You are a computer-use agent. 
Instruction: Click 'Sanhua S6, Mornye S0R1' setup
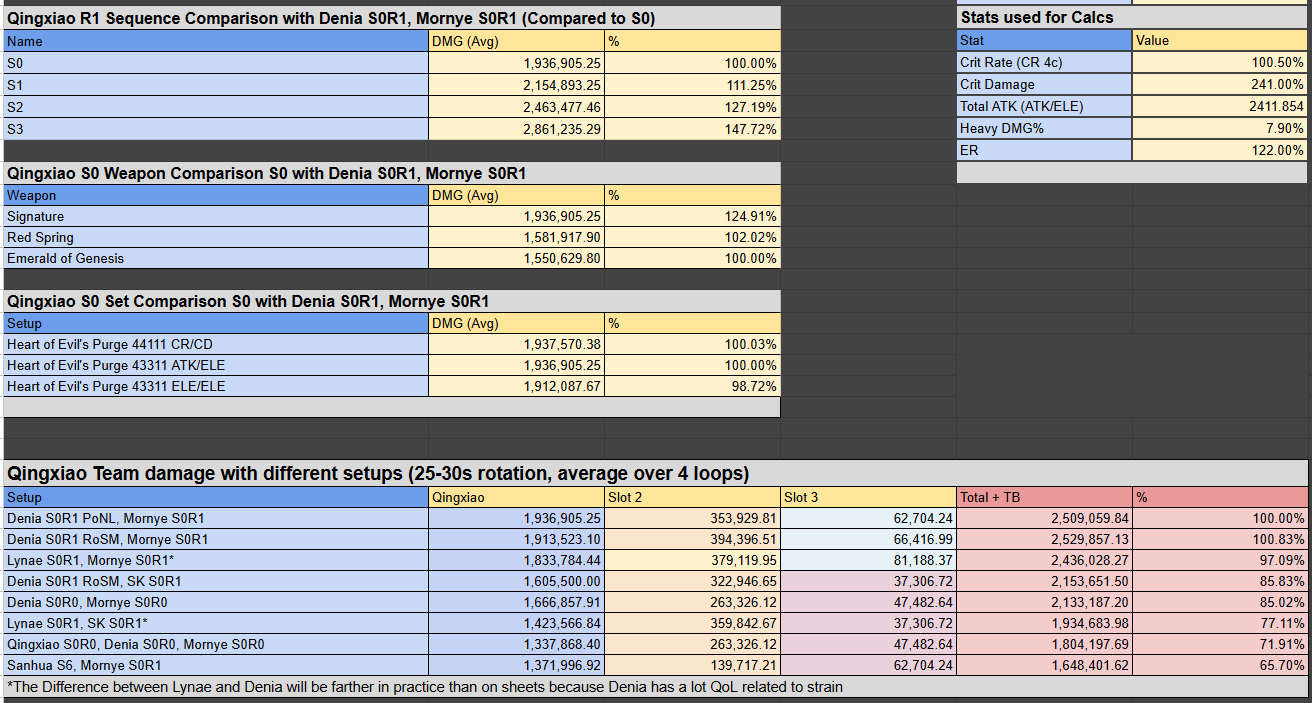click(216, 665)
